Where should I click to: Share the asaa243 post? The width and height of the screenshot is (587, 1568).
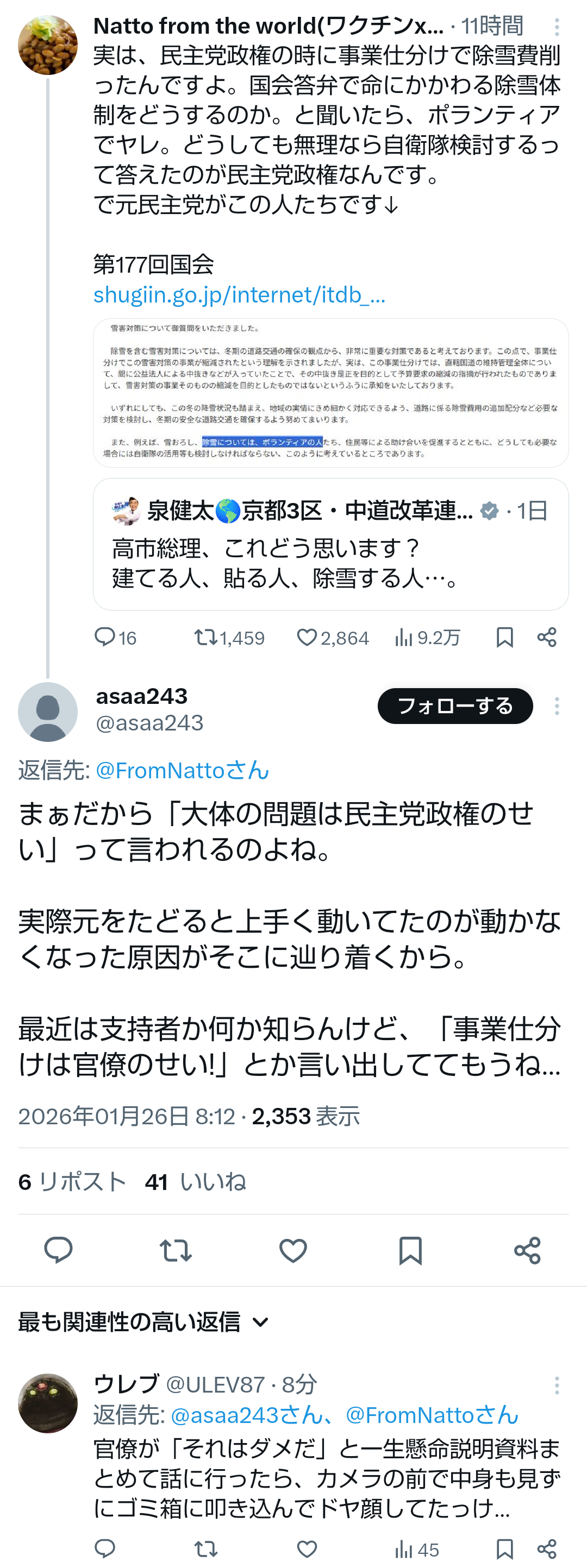click(x=527, y=1251)
